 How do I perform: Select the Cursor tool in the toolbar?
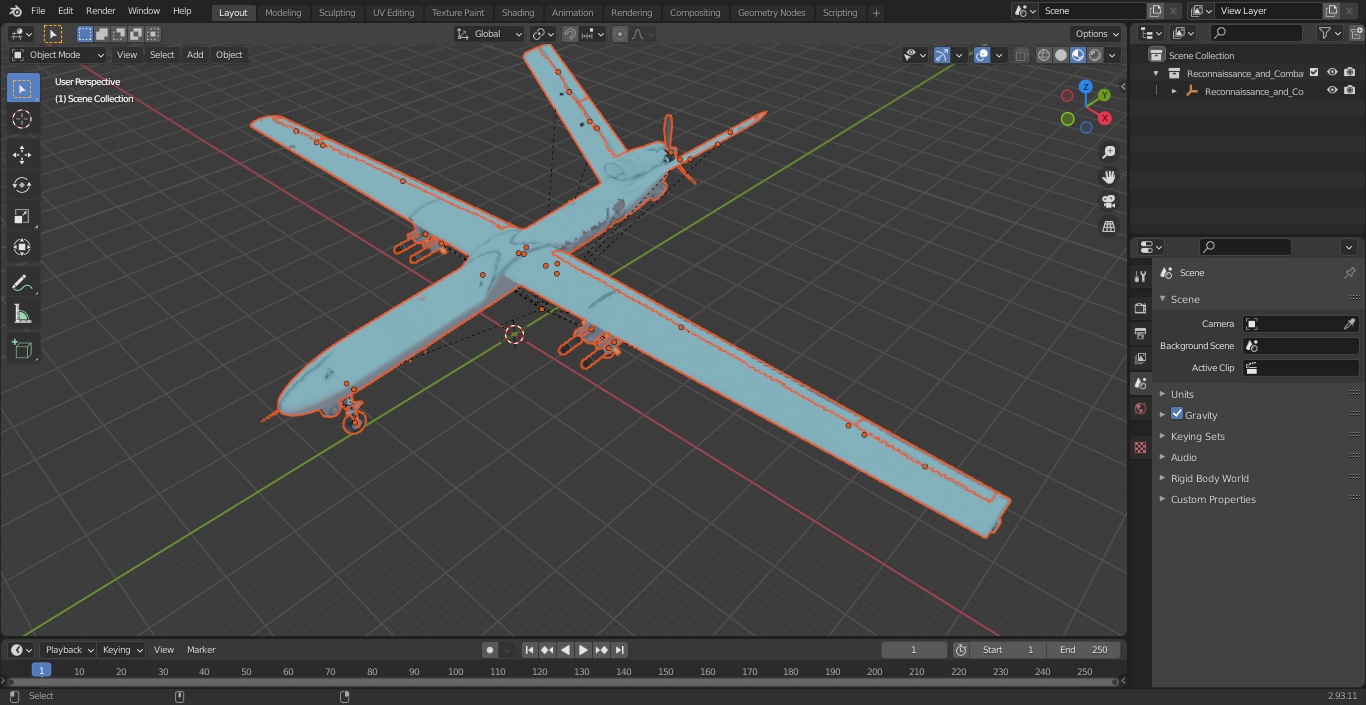coord(22,119)
